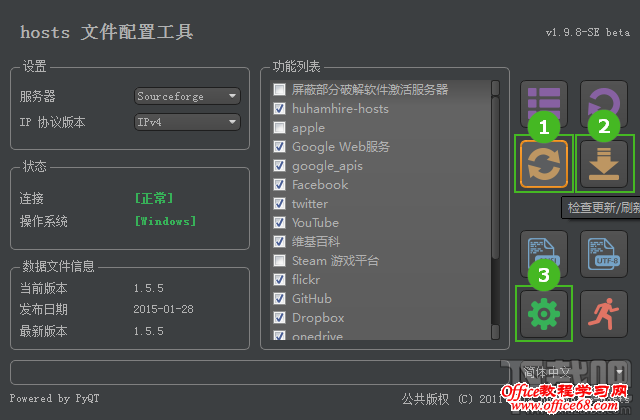Enable the 屏蔽部分破解软件激活服务器 checkbox

click(280, 89)
